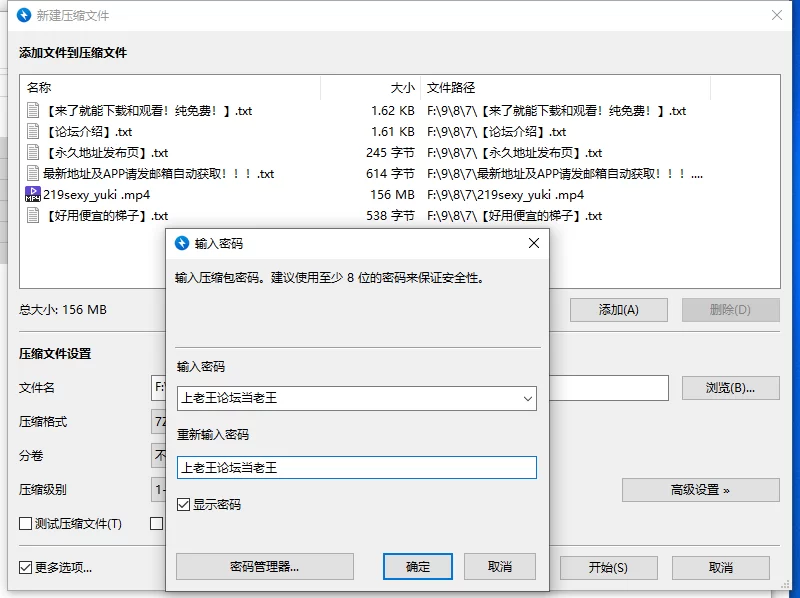The height and width of the screenshot is (598, 800).
Task: Click path F:\9\8\7\【好用便宜的梯子】.txt
Action: (x=514, y=215)
